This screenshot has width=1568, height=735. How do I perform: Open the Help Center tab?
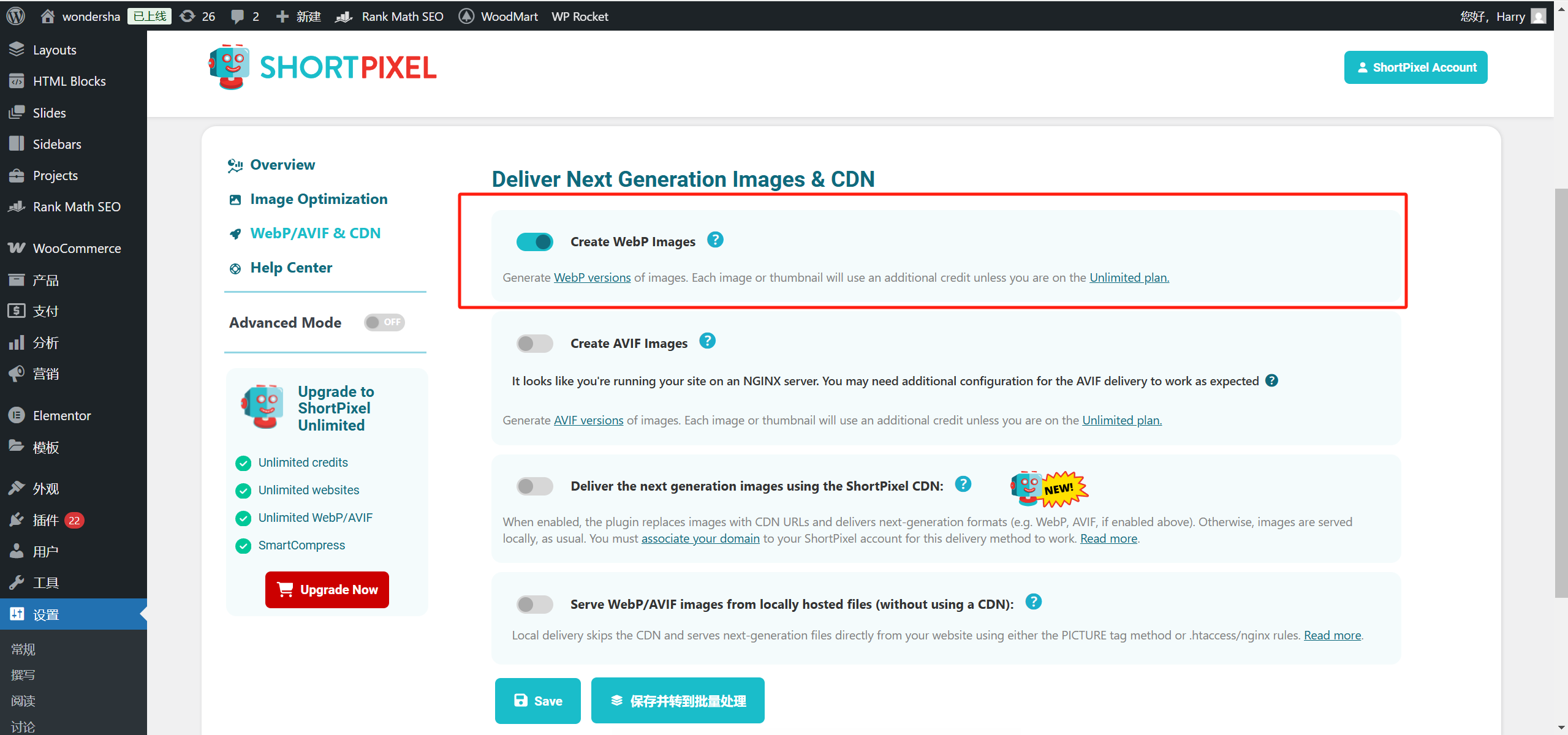pyautogui.click(x=290, y=268)
